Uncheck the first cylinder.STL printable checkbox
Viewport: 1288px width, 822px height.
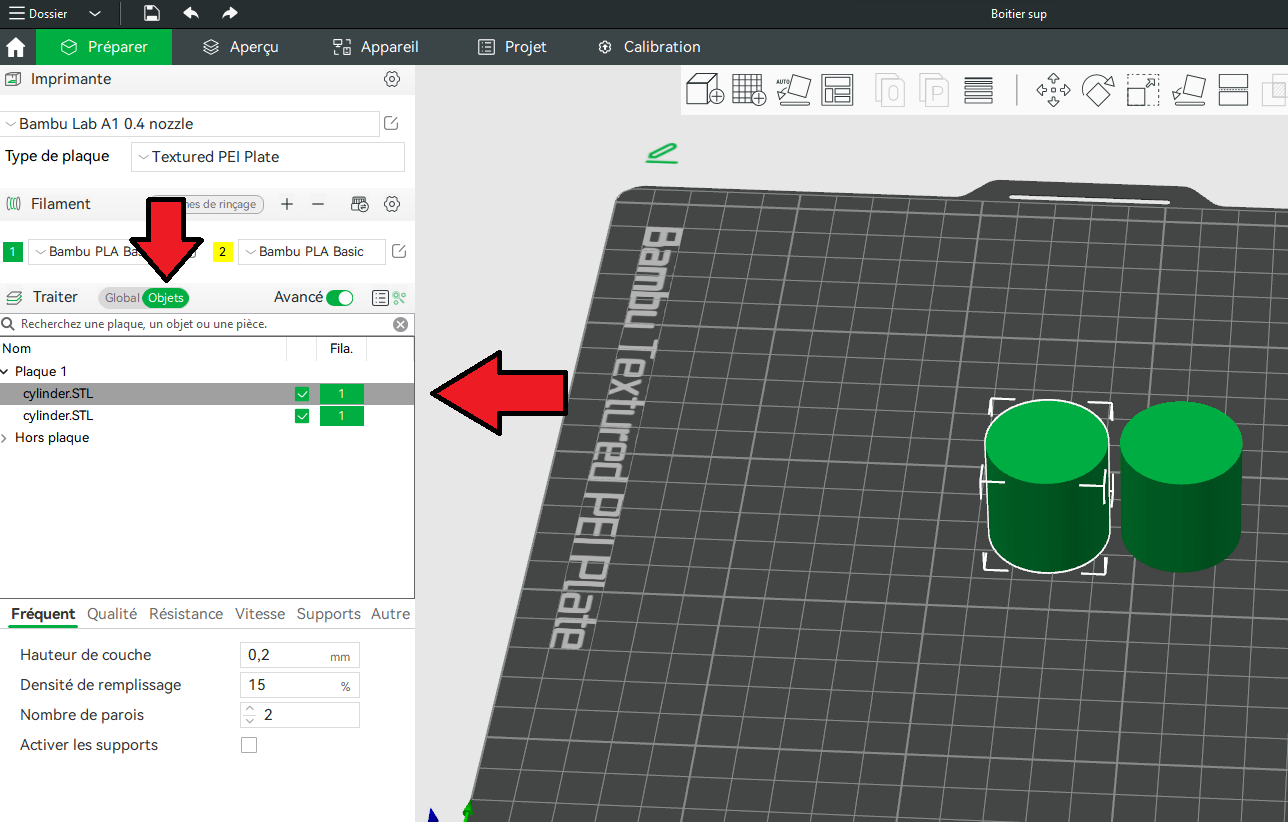[x=302, y=394]
